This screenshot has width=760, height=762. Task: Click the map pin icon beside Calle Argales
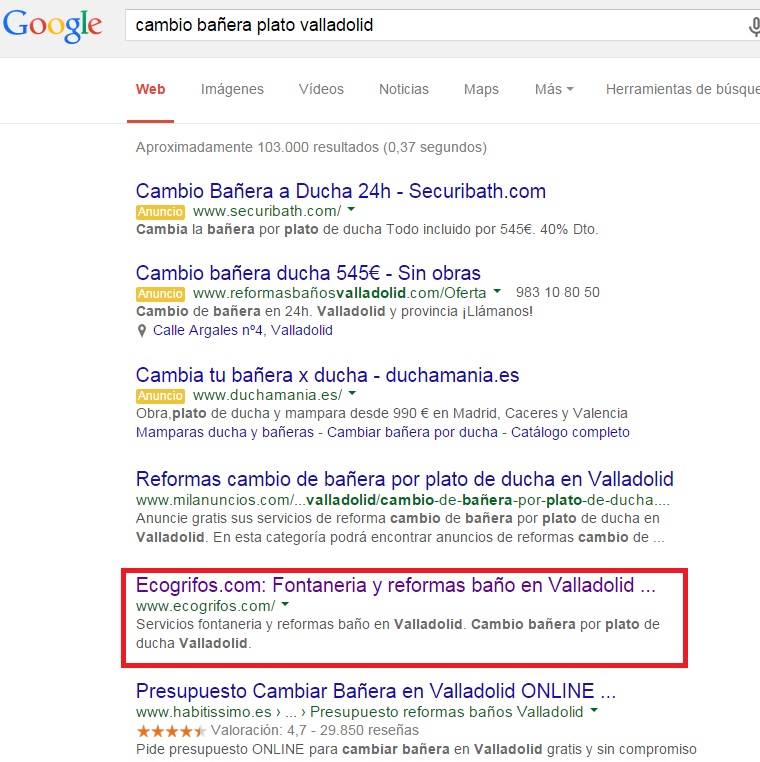click(141, 331)
